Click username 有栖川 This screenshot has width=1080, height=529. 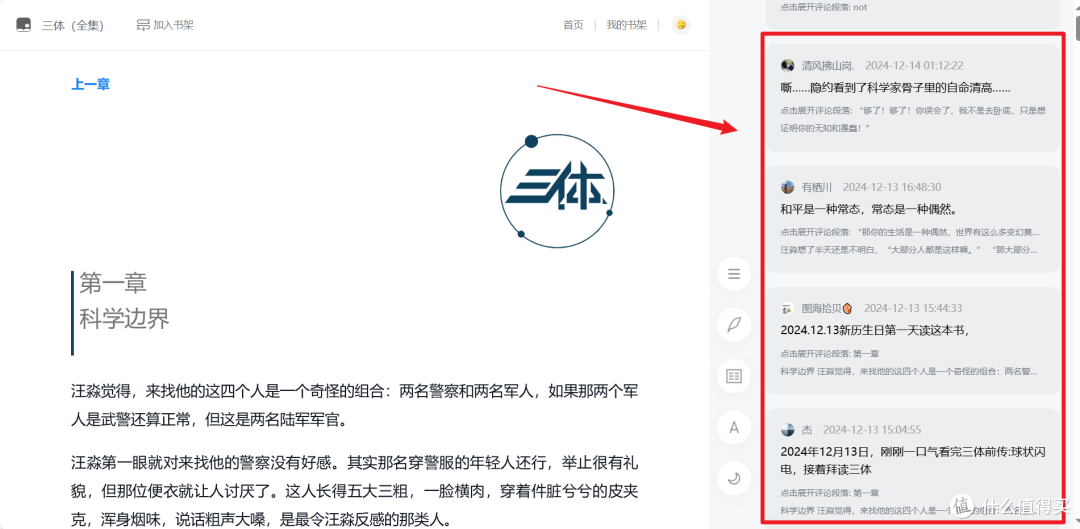pyautogui.click(x=817, y=187)
